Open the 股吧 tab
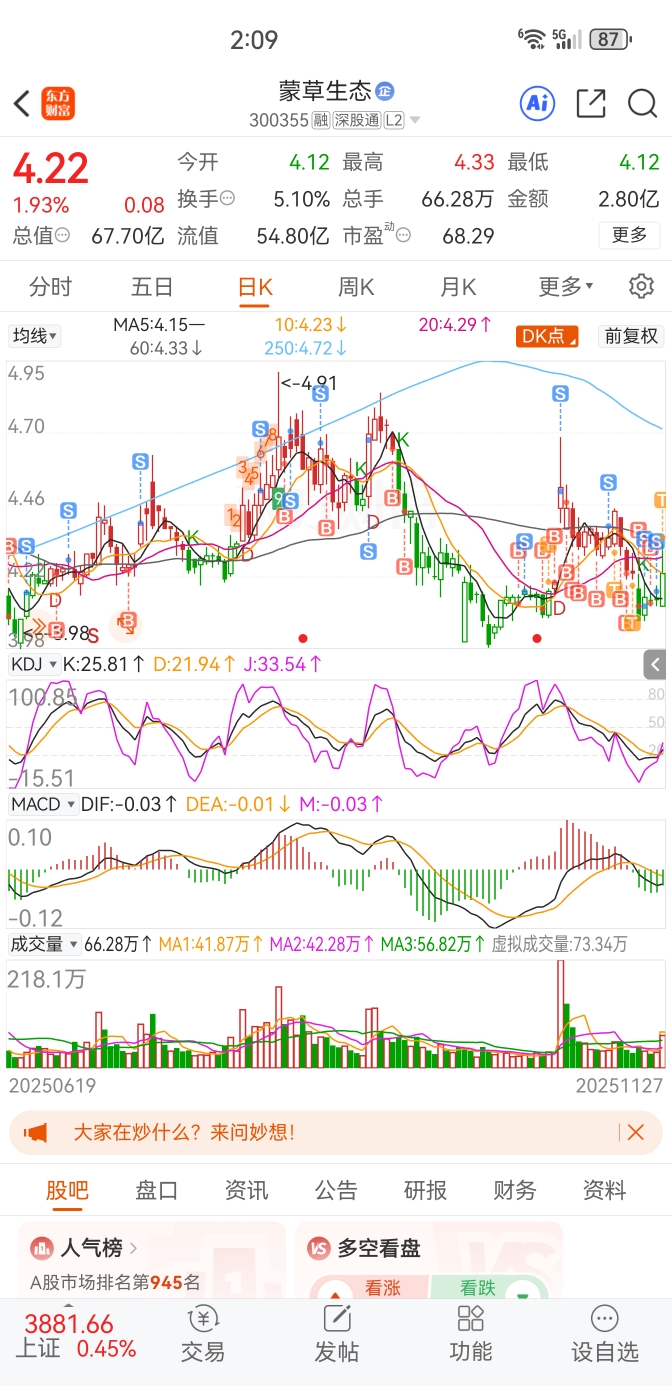672x1386 pixels. click(67, 1190)
